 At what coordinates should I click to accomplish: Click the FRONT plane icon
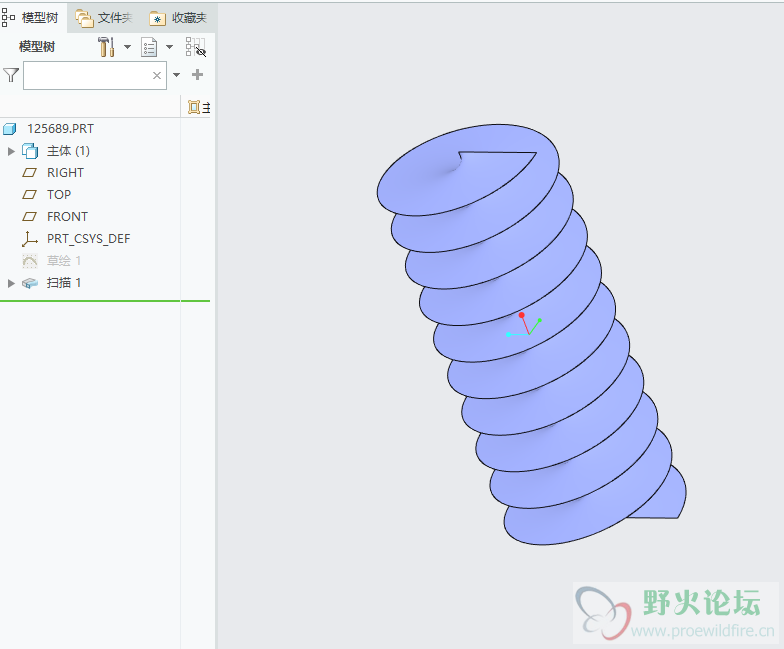point(30,217)
